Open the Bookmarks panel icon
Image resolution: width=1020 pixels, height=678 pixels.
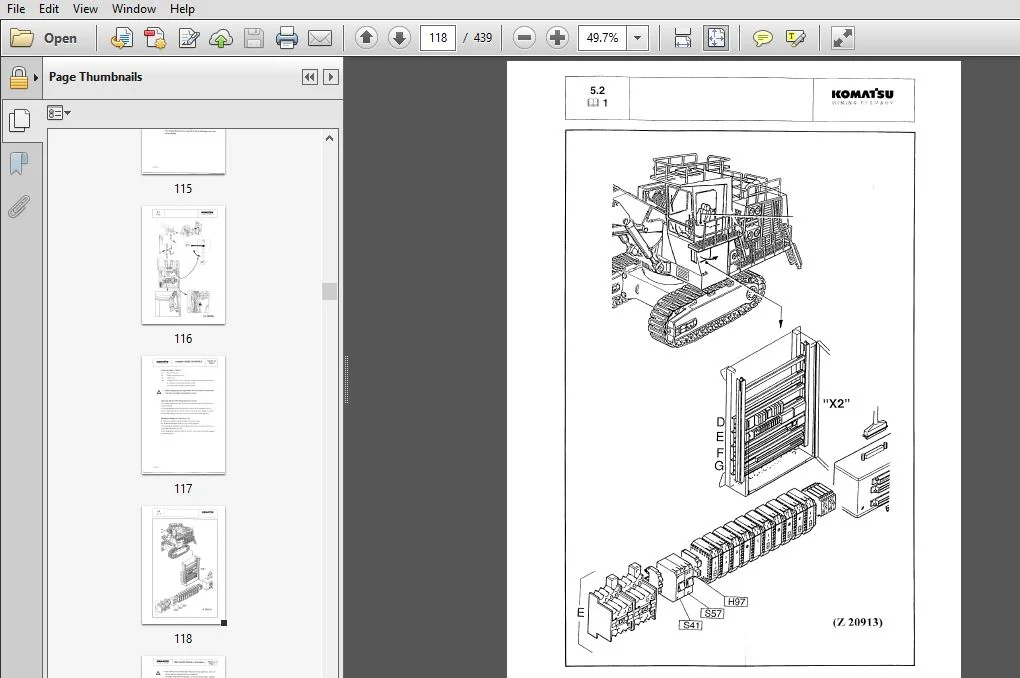[20, 163]
